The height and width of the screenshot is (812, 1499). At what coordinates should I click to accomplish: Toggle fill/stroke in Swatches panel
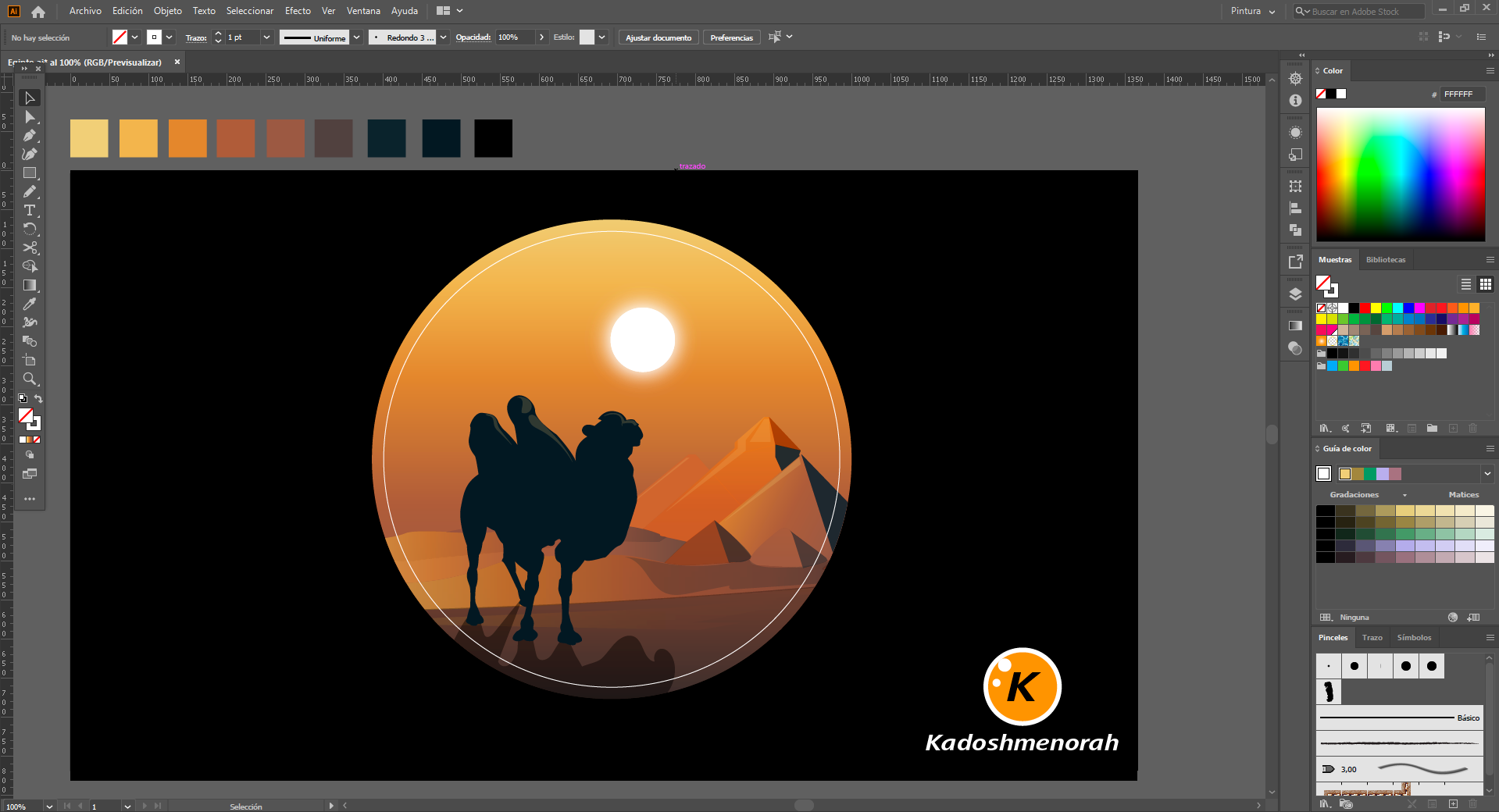(1326, 286)
